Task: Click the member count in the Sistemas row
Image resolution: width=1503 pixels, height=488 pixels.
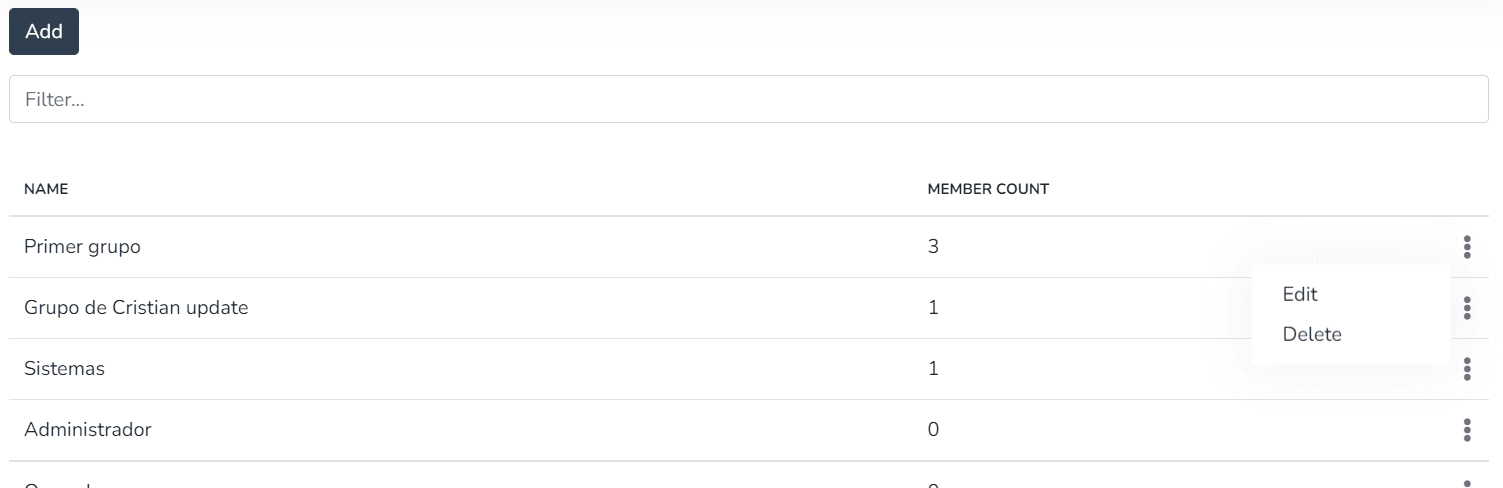Action: [x=933, y=369]
